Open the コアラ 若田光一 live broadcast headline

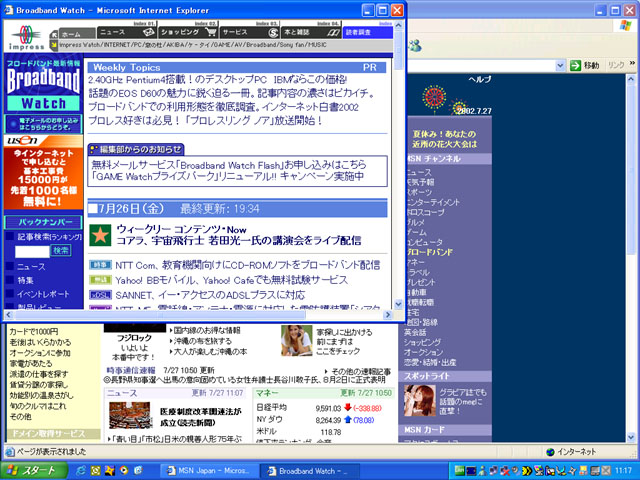239,241
